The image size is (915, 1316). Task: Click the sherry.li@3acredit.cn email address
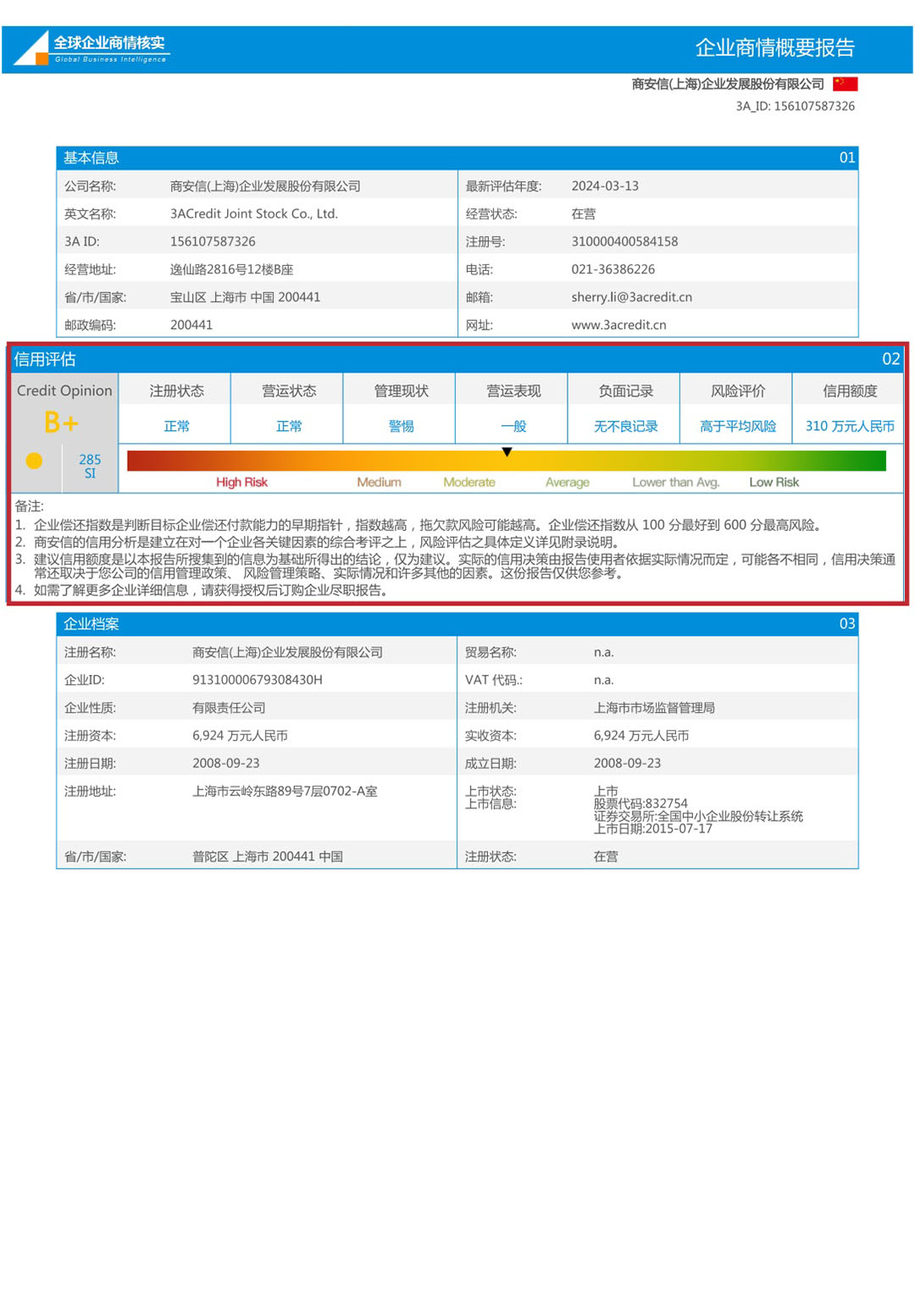pyautogui.click(x=631, y=297)
